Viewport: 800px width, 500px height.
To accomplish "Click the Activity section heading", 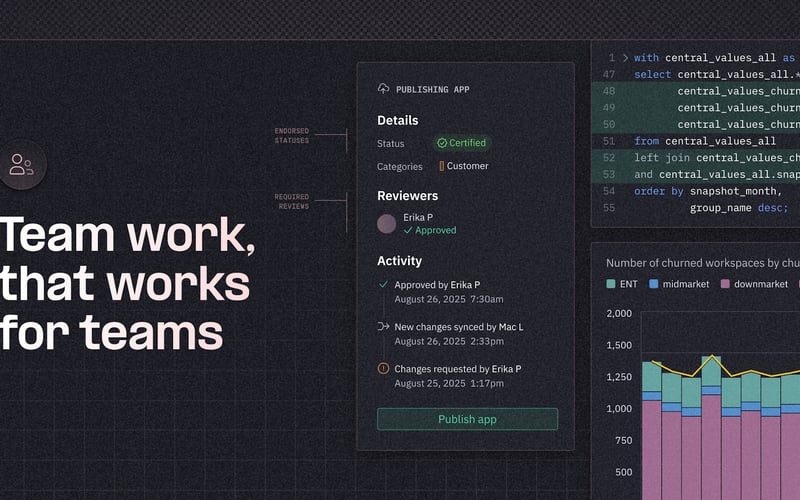I will pyautogui.click(x=399, y=261).
